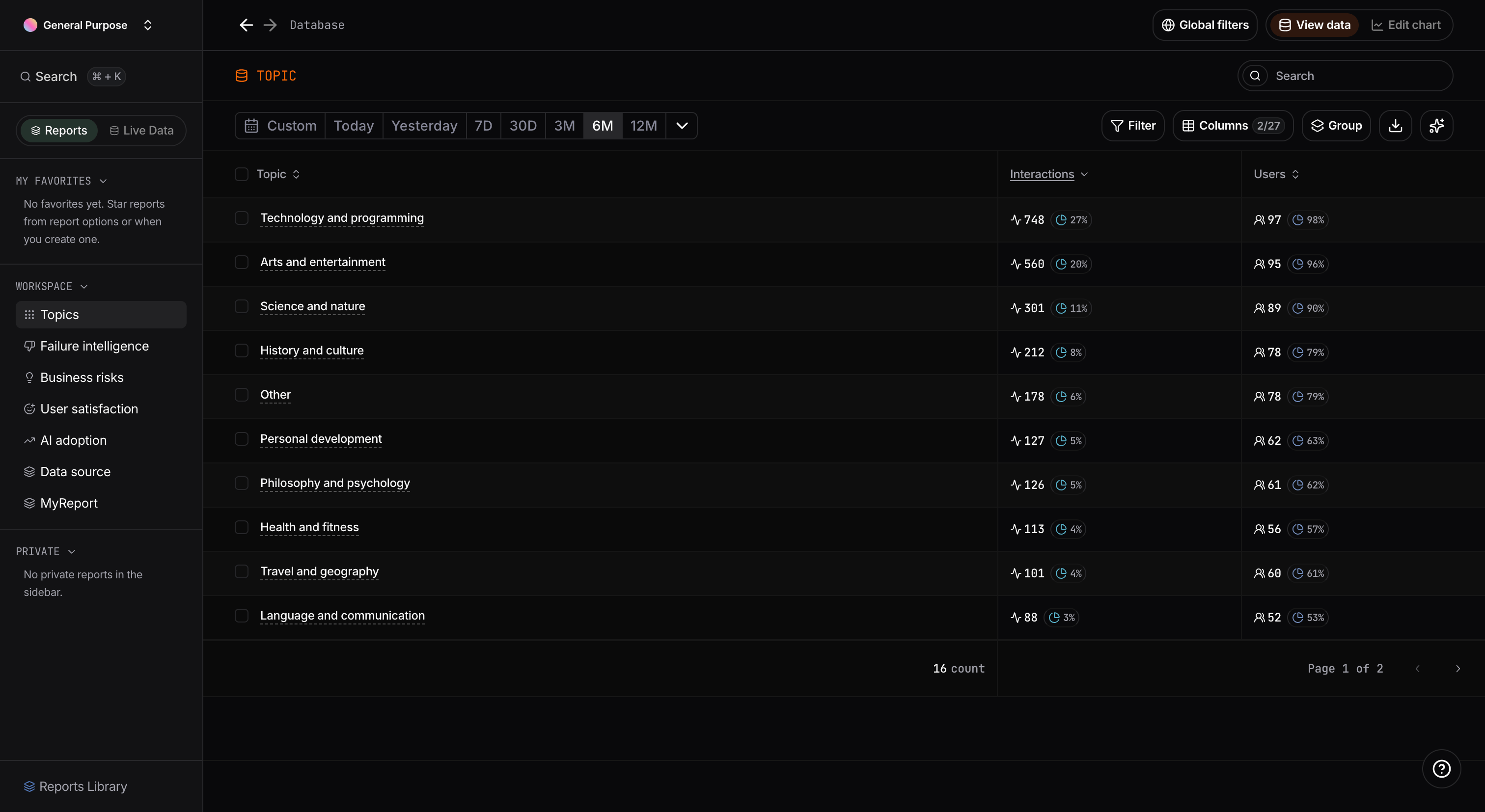Sort by Users column header
The width and height of the screenshot is (1485, 812).
1276,174
